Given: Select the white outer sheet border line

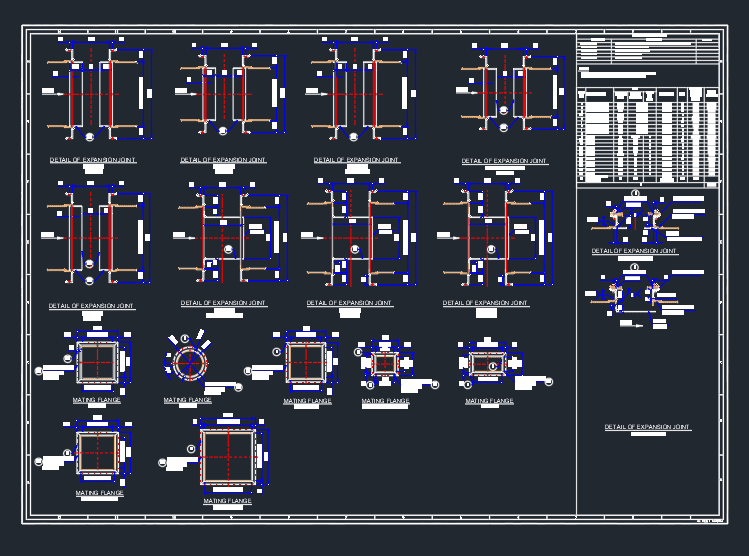Looking at the screenshot, I should click(375, 25).
